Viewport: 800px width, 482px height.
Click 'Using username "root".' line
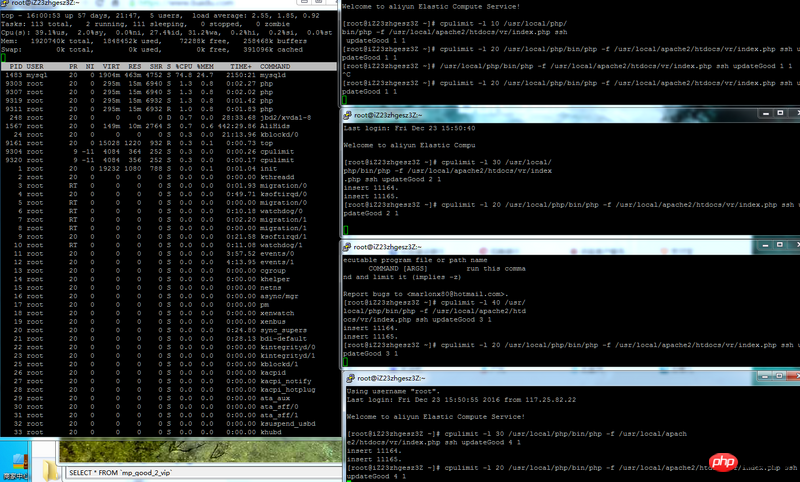click(x=392, y=391)
